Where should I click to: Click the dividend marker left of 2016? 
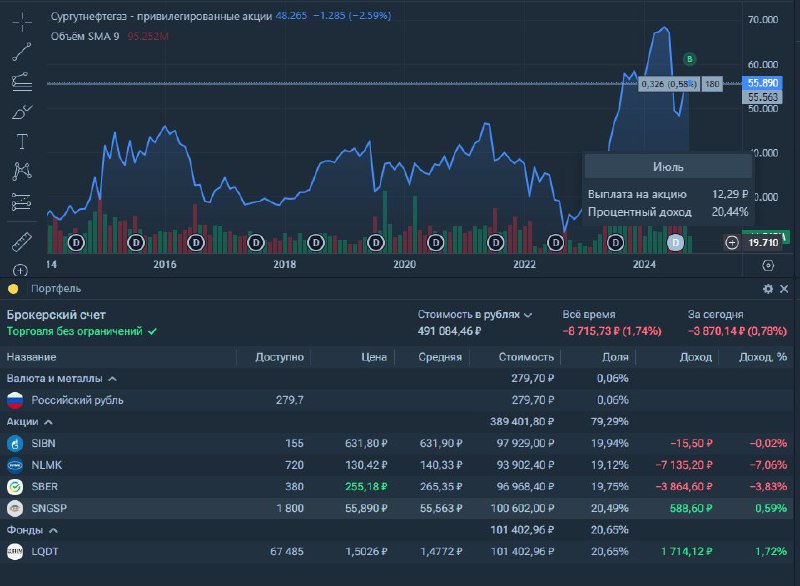136,243
